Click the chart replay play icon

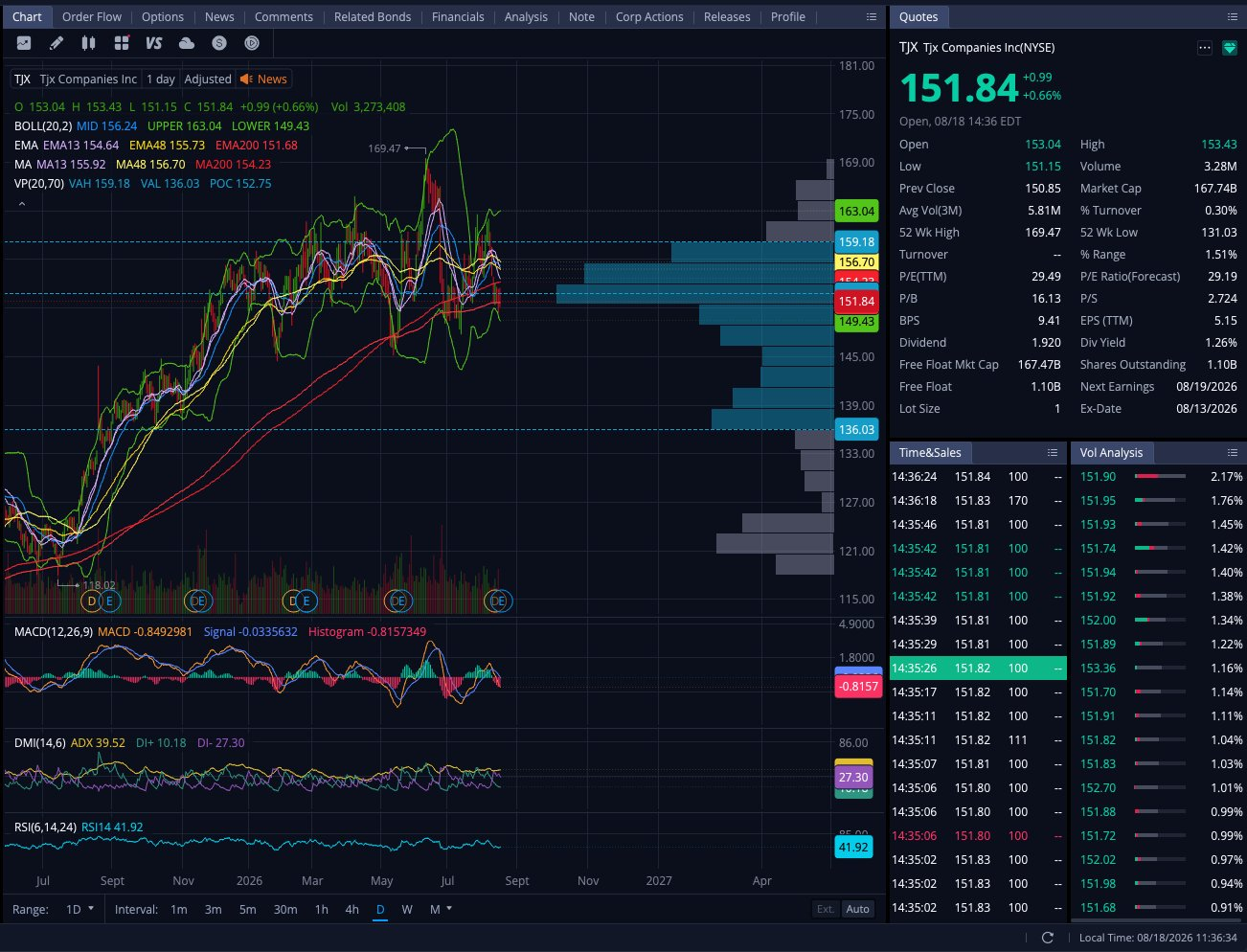point(252,43)
